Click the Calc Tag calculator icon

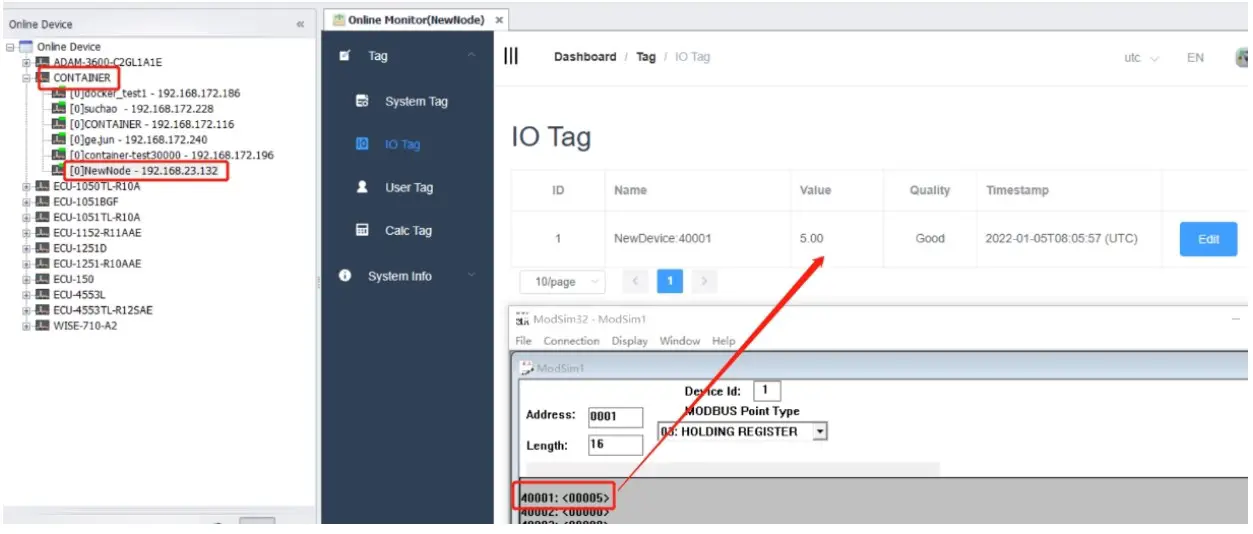pyautogui.click(x=362, y=230)
